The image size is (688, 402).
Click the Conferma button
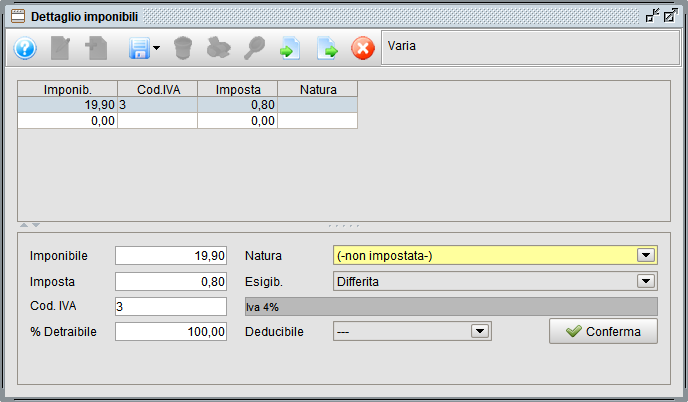pyautogui.click(x=603, y=331)
